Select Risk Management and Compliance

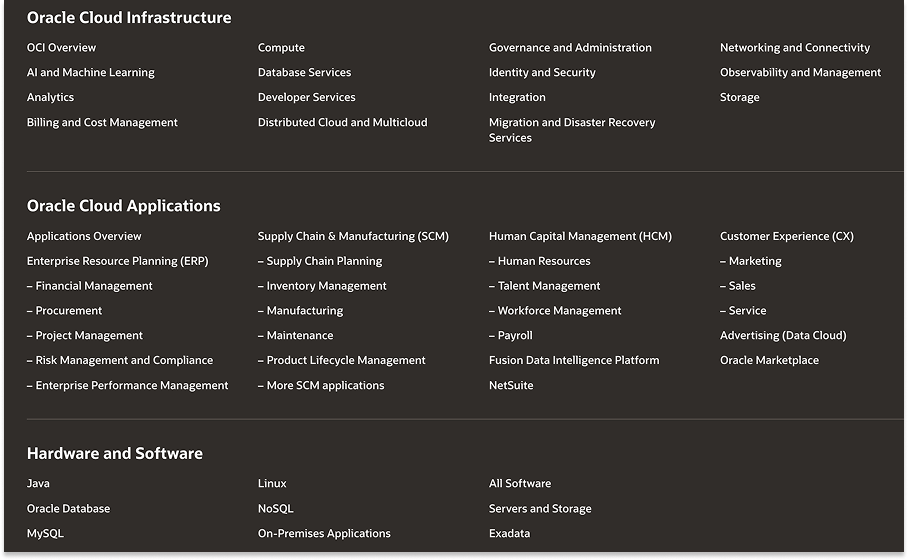[120, 360]
